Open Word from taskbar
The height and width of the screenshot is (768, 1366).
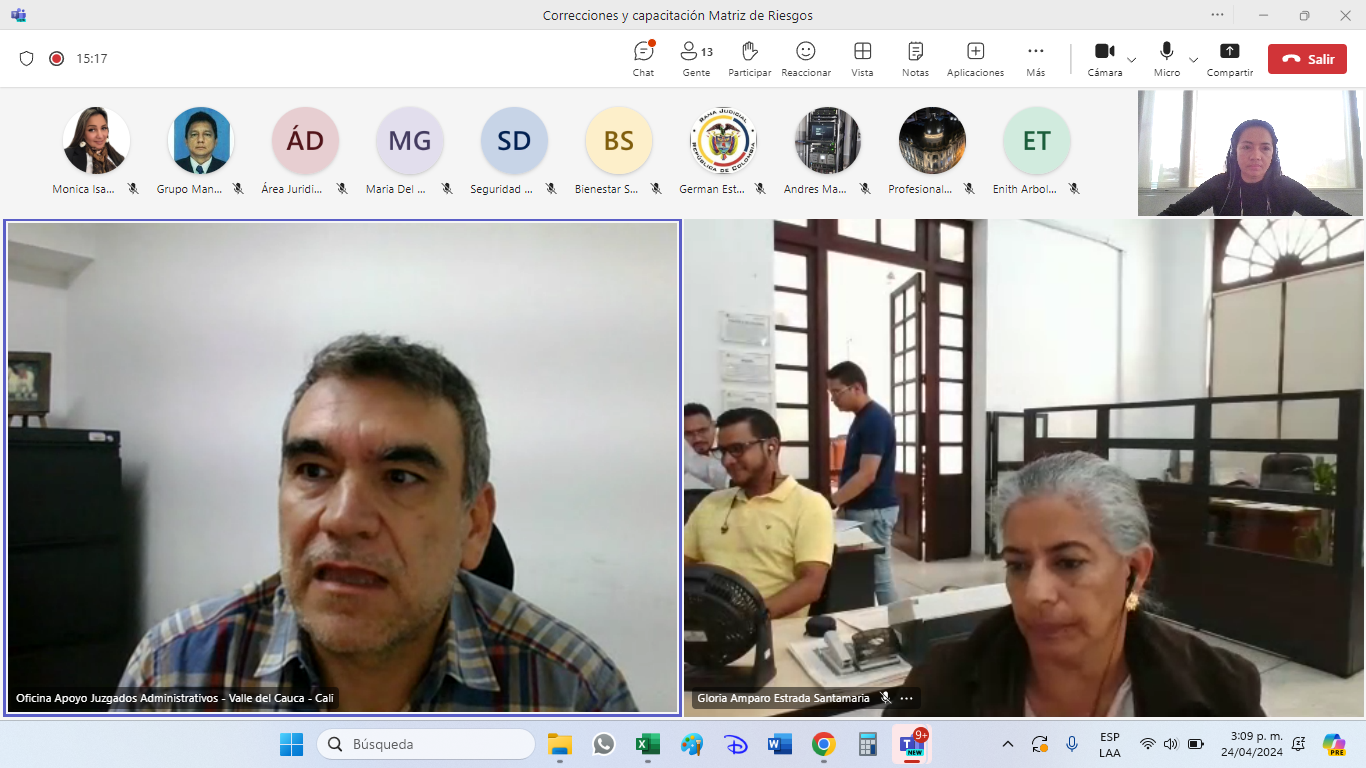780,744
